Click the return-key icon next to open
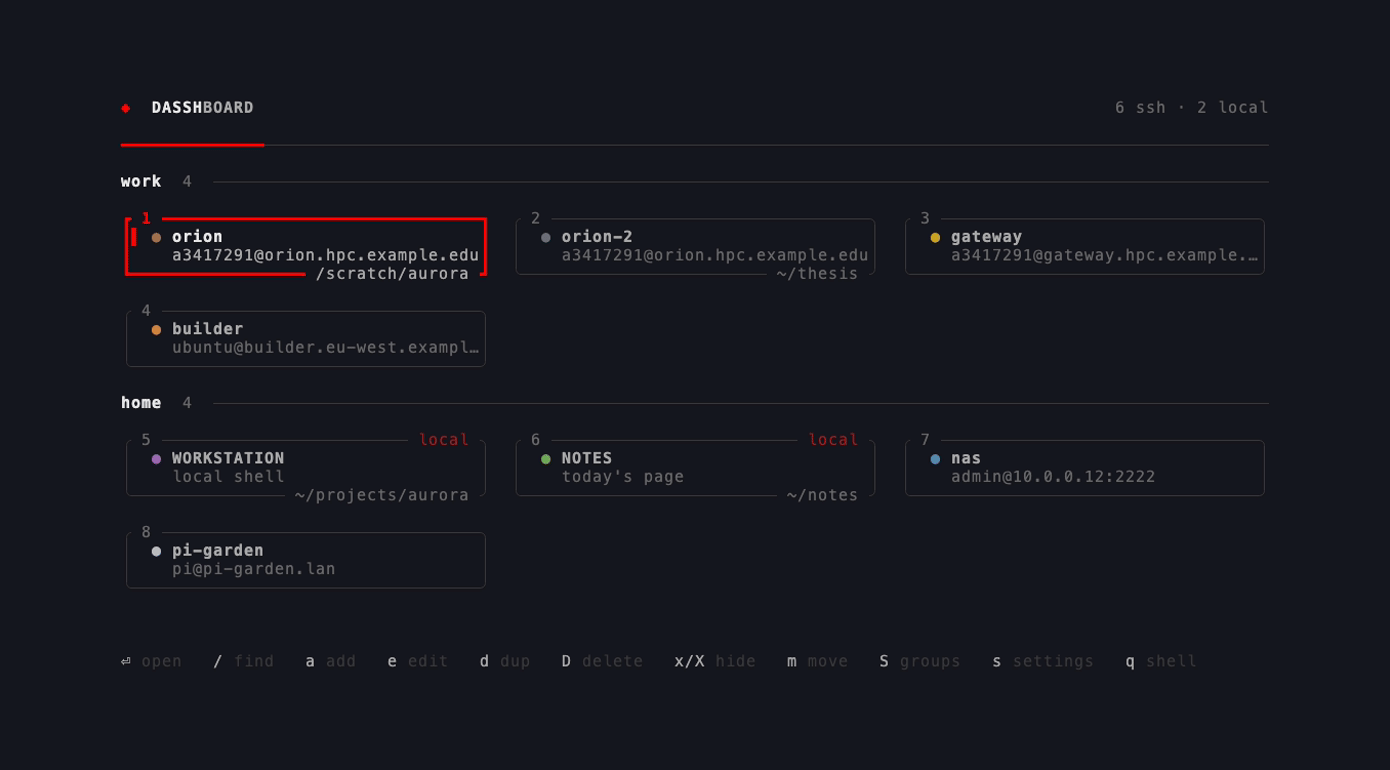The width and height of the screenshot is (1390, 770). (x=126, y=661)
